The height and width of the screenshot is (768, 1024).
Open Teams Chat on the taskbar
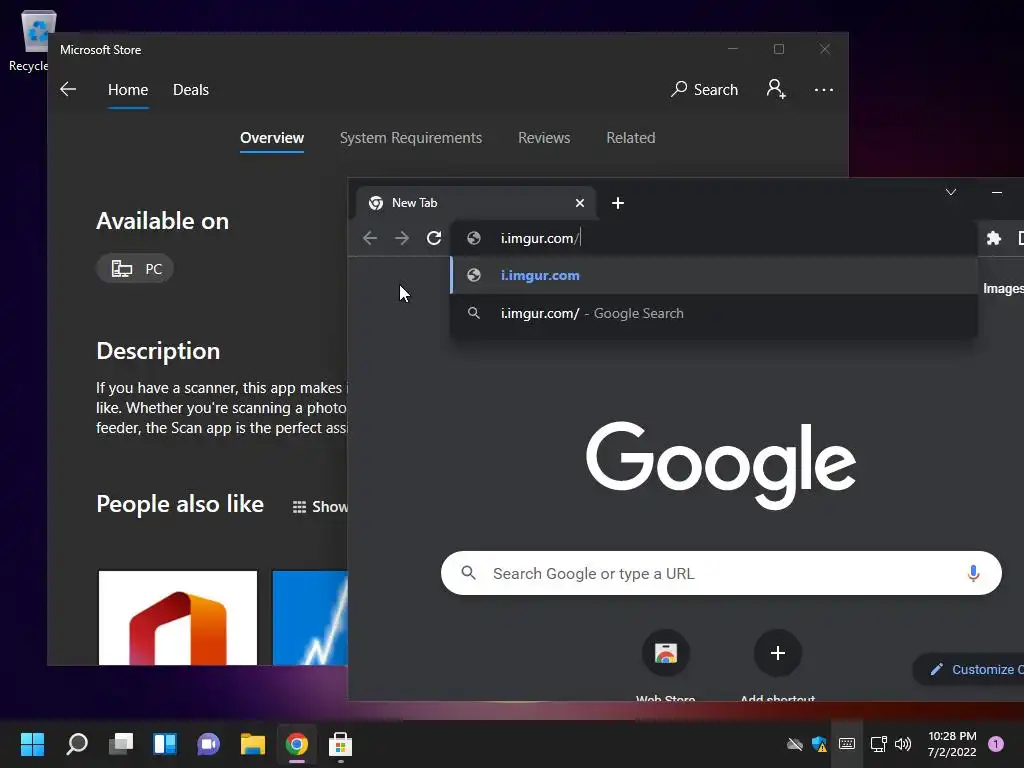208,744
